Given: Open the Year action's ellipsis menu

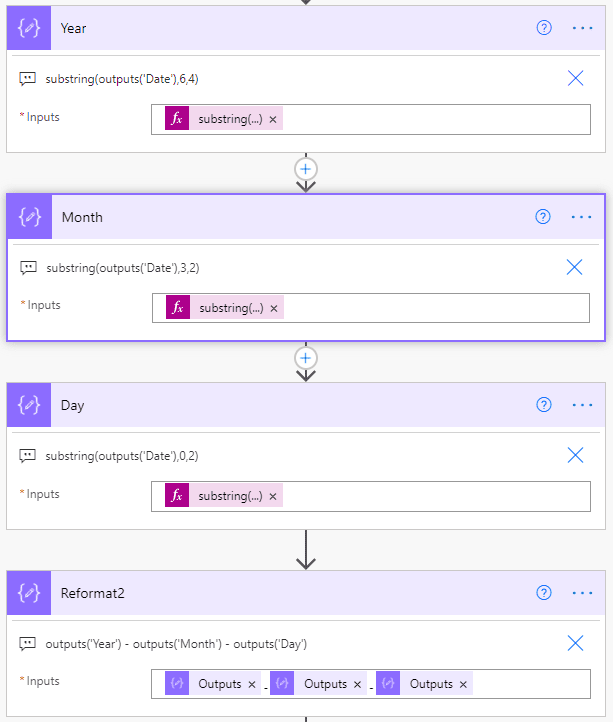Looking at the screenshot, I should click(582, 28).
